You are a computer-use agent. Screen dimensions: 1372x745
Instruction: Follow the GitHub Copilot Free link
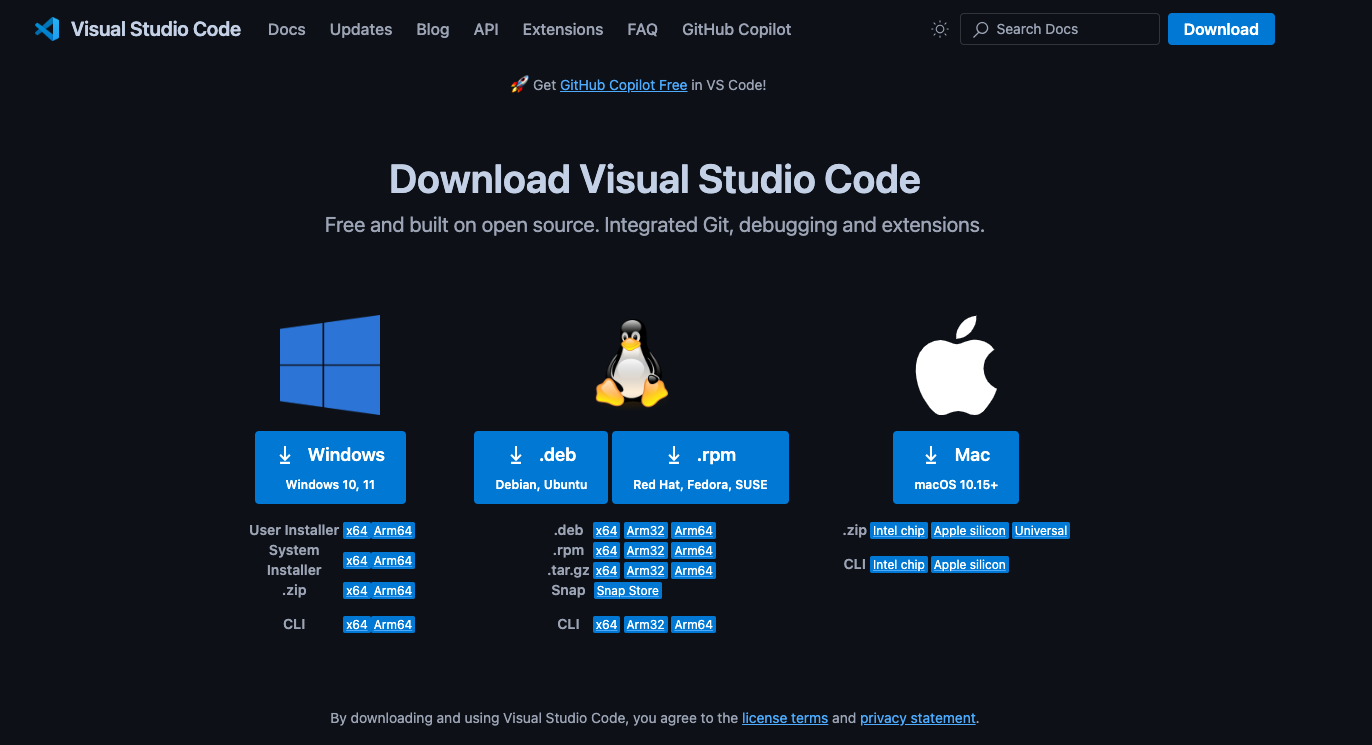click(x=624, y=85)
